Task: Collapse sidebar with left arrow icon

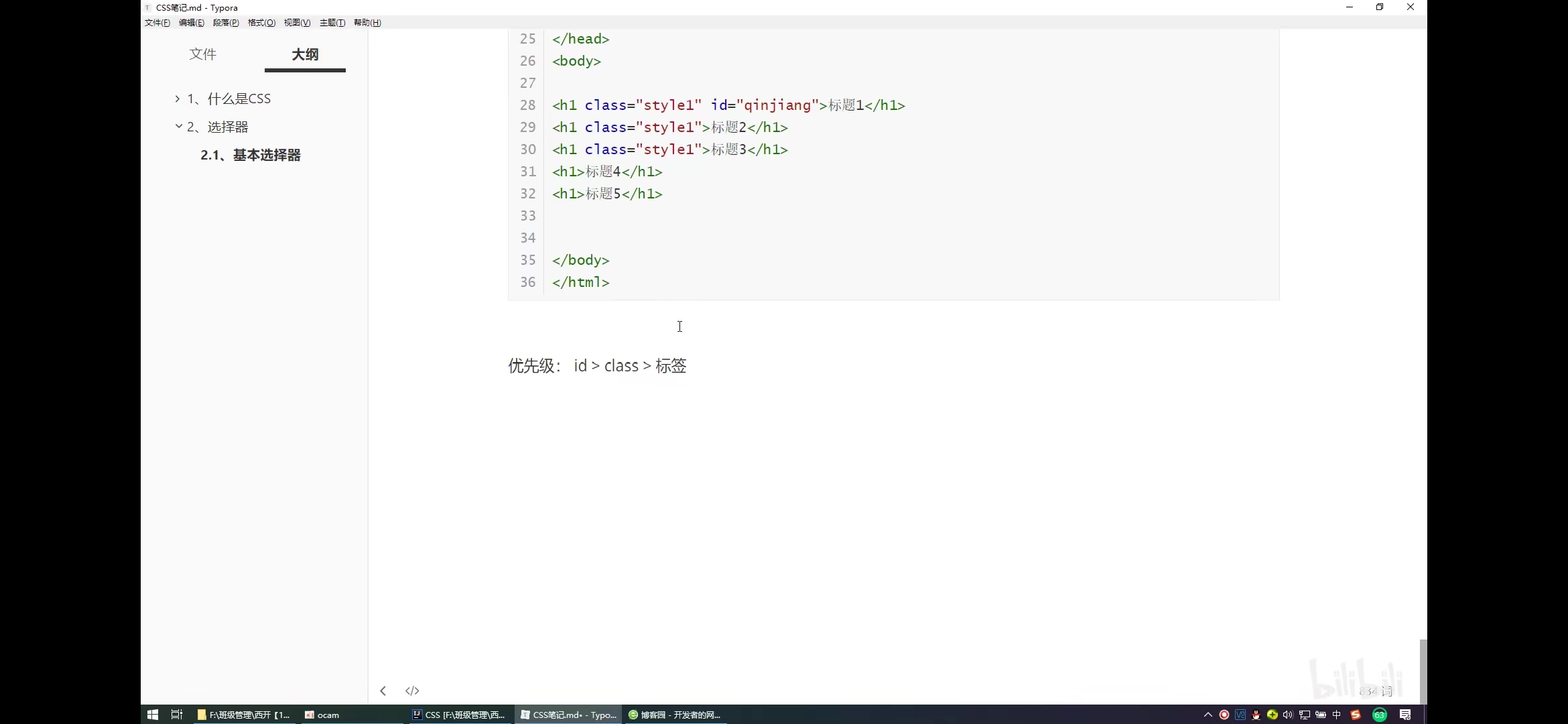Action: [x=383, y=690]
